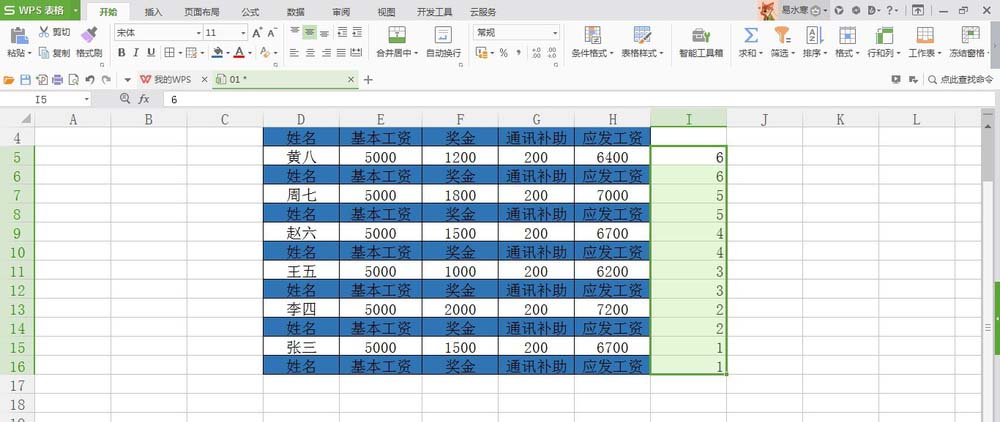
Task: Click the 易水寒 user account name
Action: pyautogui.click(x=795, y=10)
